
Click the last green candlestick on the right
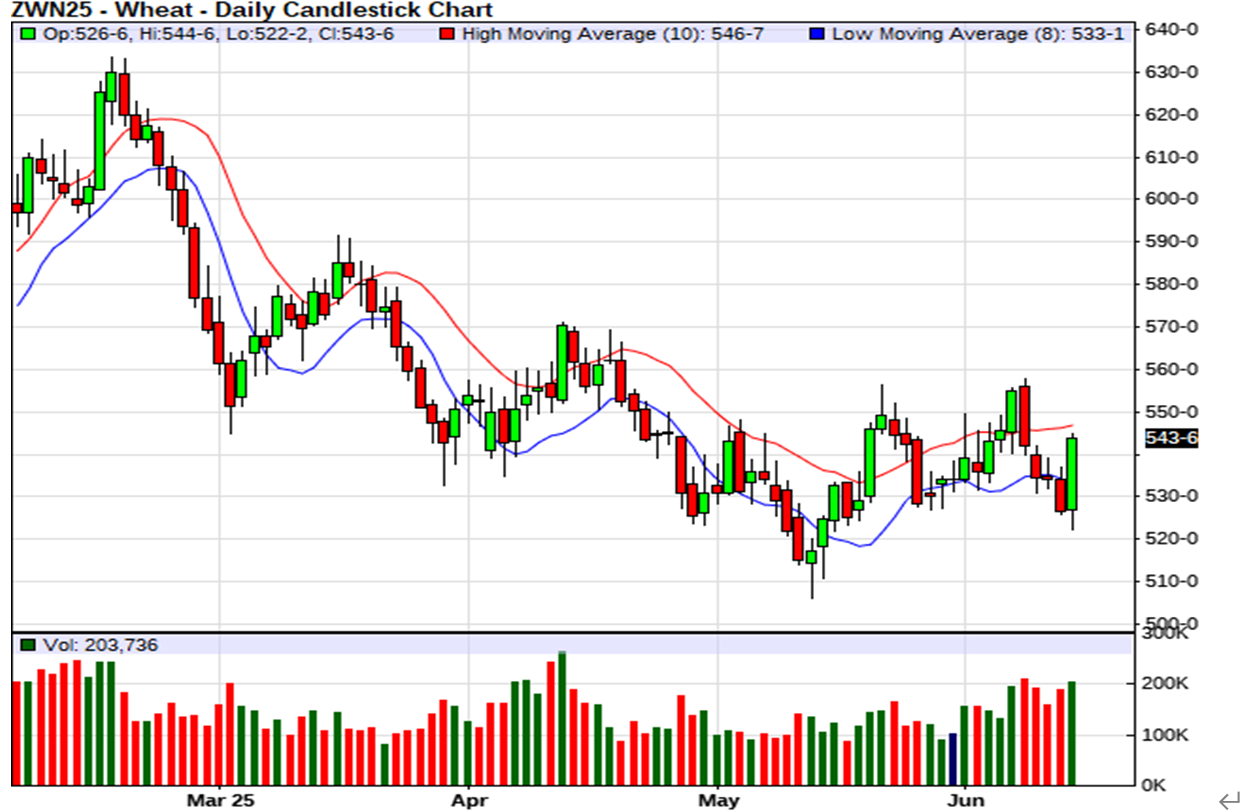[x=1072, y=473]
